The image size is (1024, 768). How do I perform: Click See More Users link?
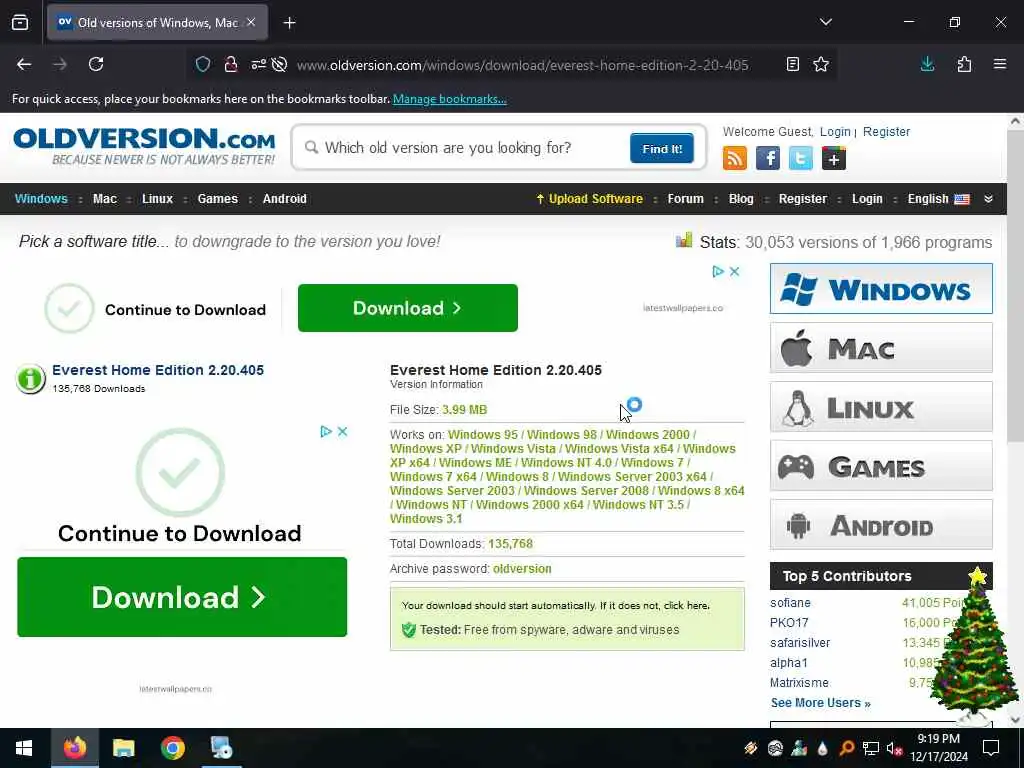pyautogui.click(x=820, y=703)
